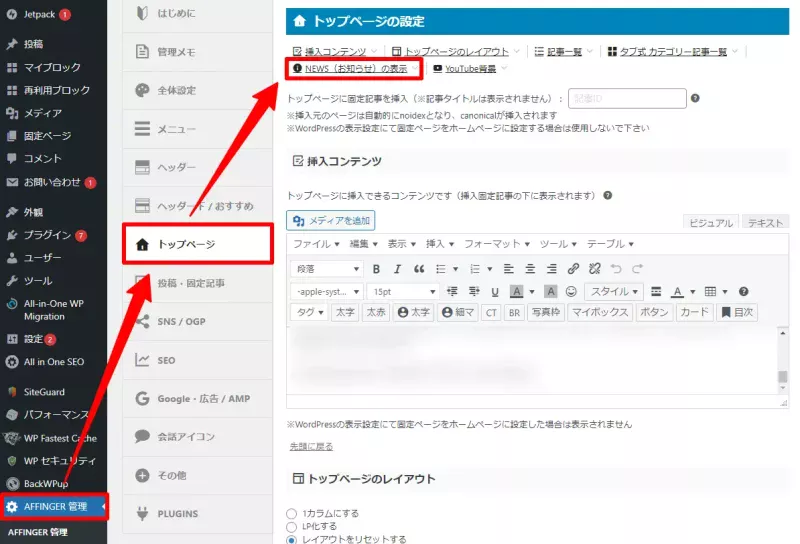This screenshot has height=544, width=800.
Task: Select the 1カラムにする radio option
Action: pyautogui.click(x=291, y=513)
